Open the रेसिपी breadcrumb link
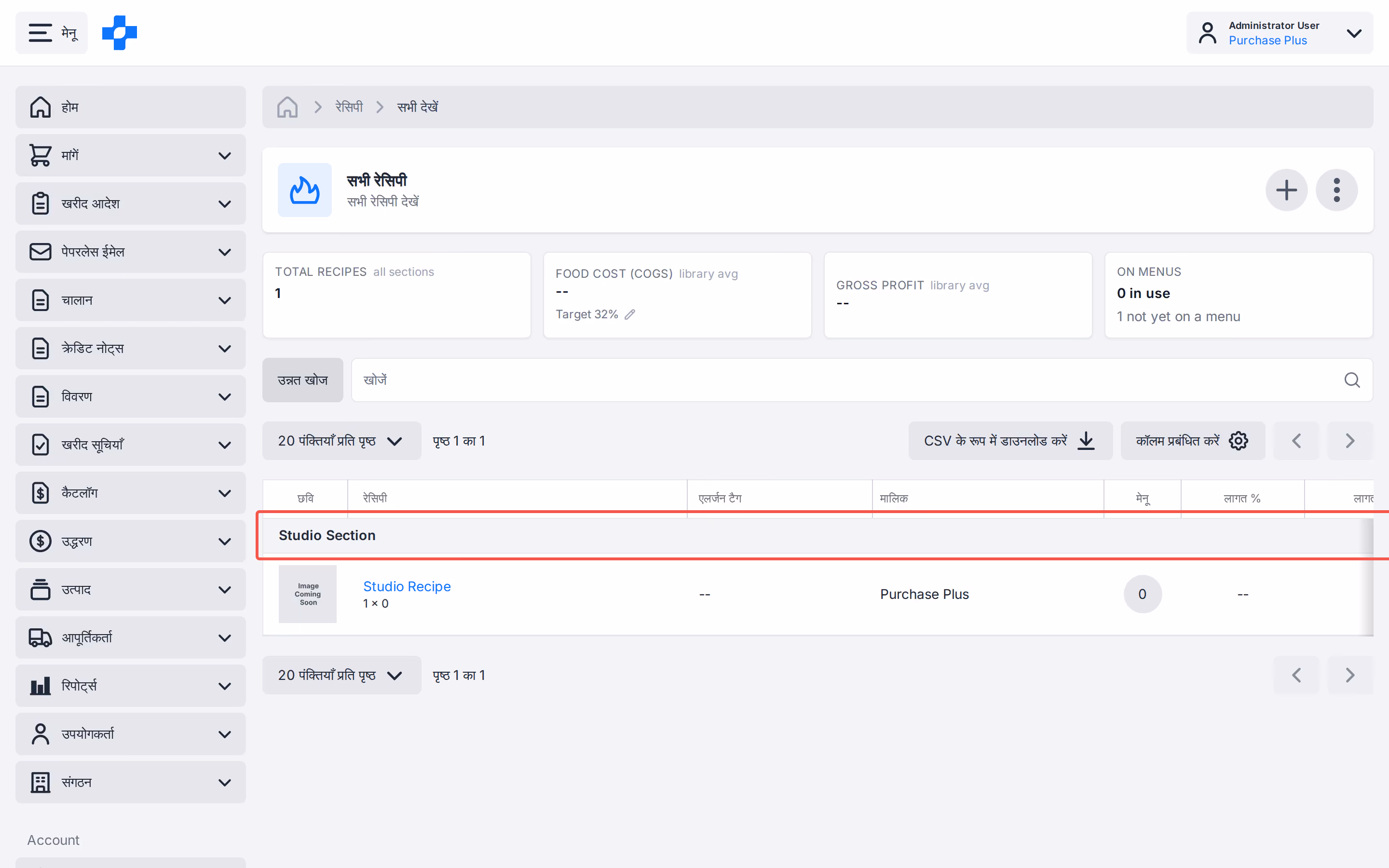Screen dimensions: 1389x868 pos(349,108)
